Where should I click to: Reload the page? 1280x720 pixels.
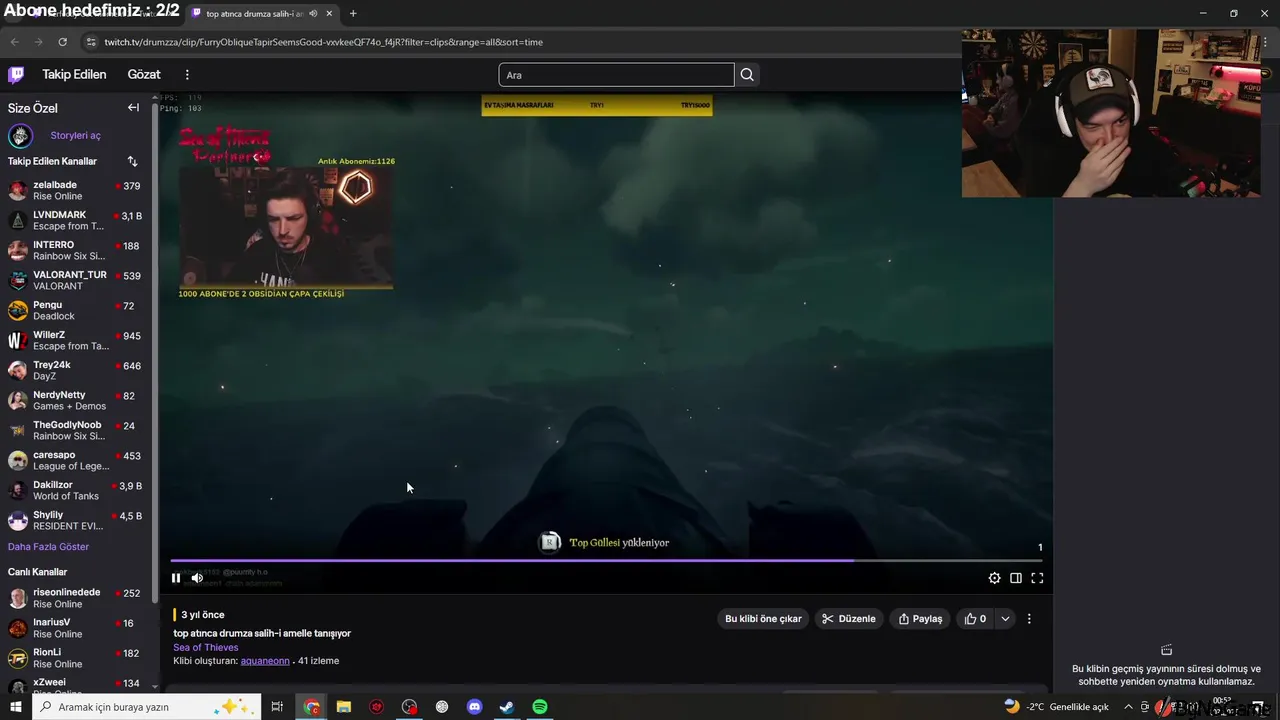tap(62, 42)
